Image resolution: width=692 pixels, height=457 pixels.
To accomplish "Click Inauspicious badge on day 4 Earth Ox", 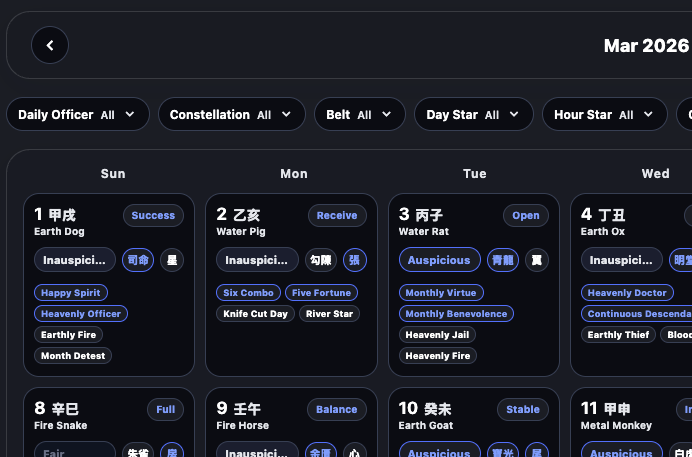I will [x=621, y=260].
